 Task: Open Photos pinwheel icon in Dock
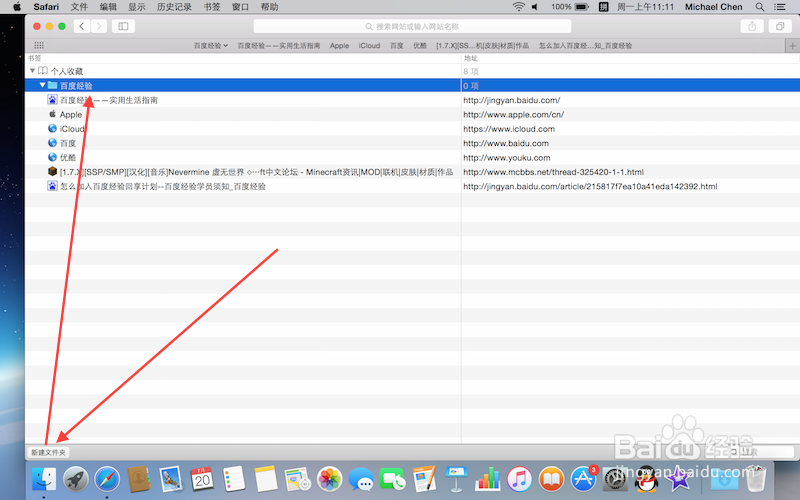click(x=330, y=480)
